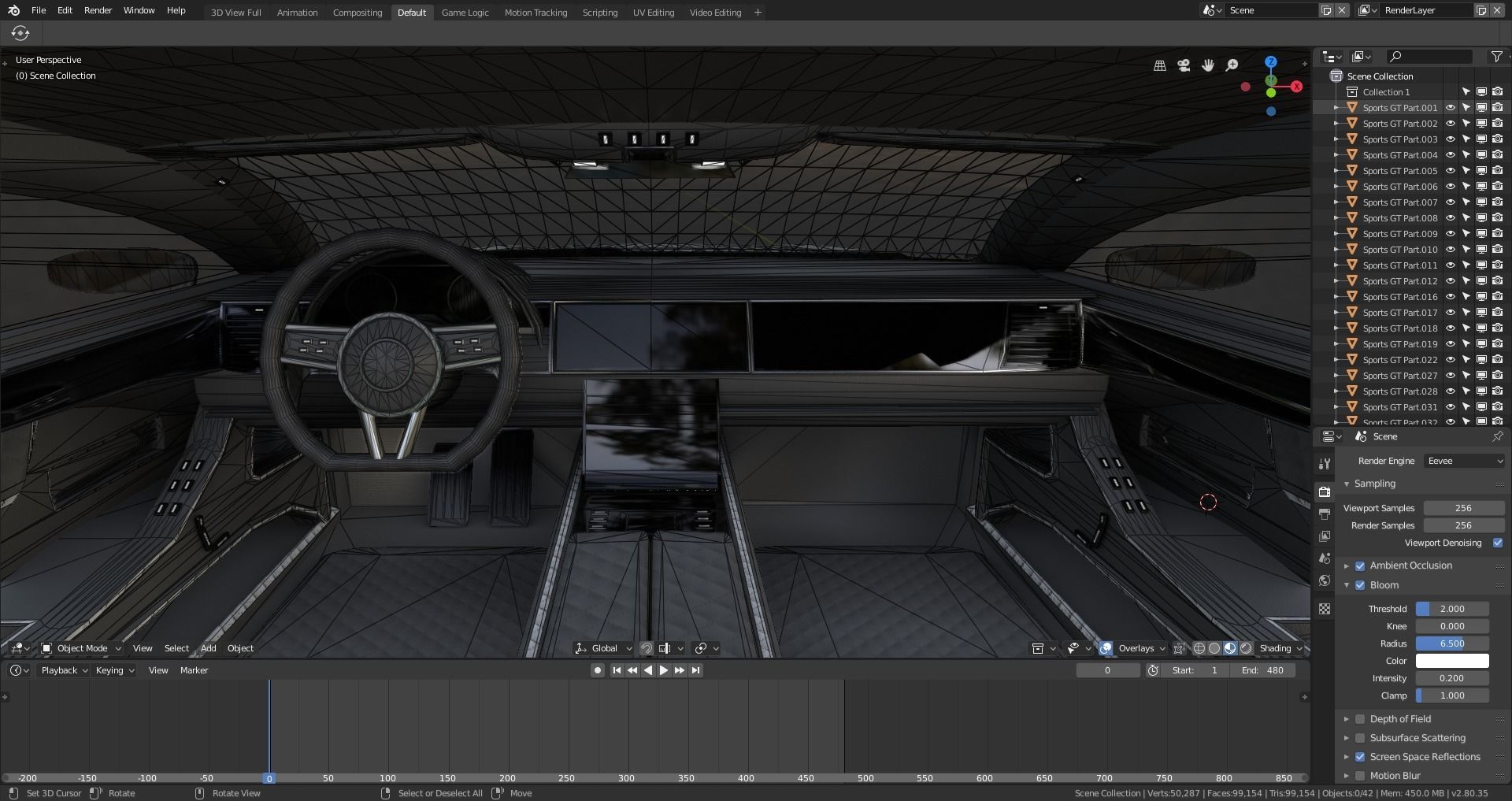Open the Render menu

[x=98, y=10]
